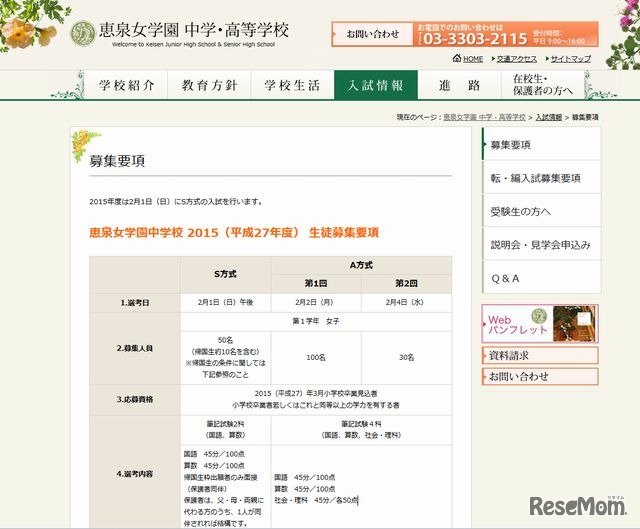Open the 学校生活 menu

pyautogui.click(x=292, y=85)
